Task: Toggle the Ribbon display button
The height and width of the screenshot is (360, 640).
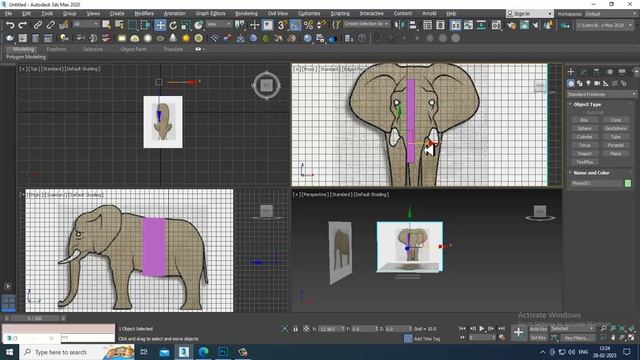Action: [x=456, y=25]
